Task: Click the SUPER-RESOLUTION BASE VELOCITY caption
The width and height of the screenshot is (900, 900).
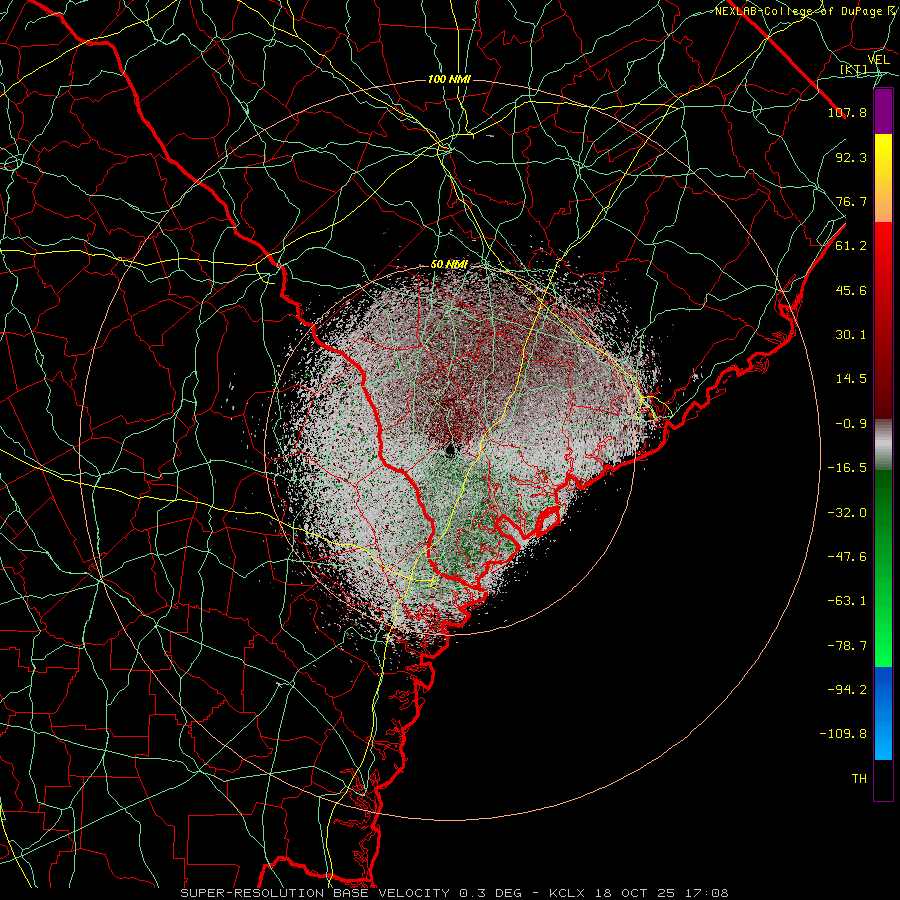Action: (x=317, y=893)
